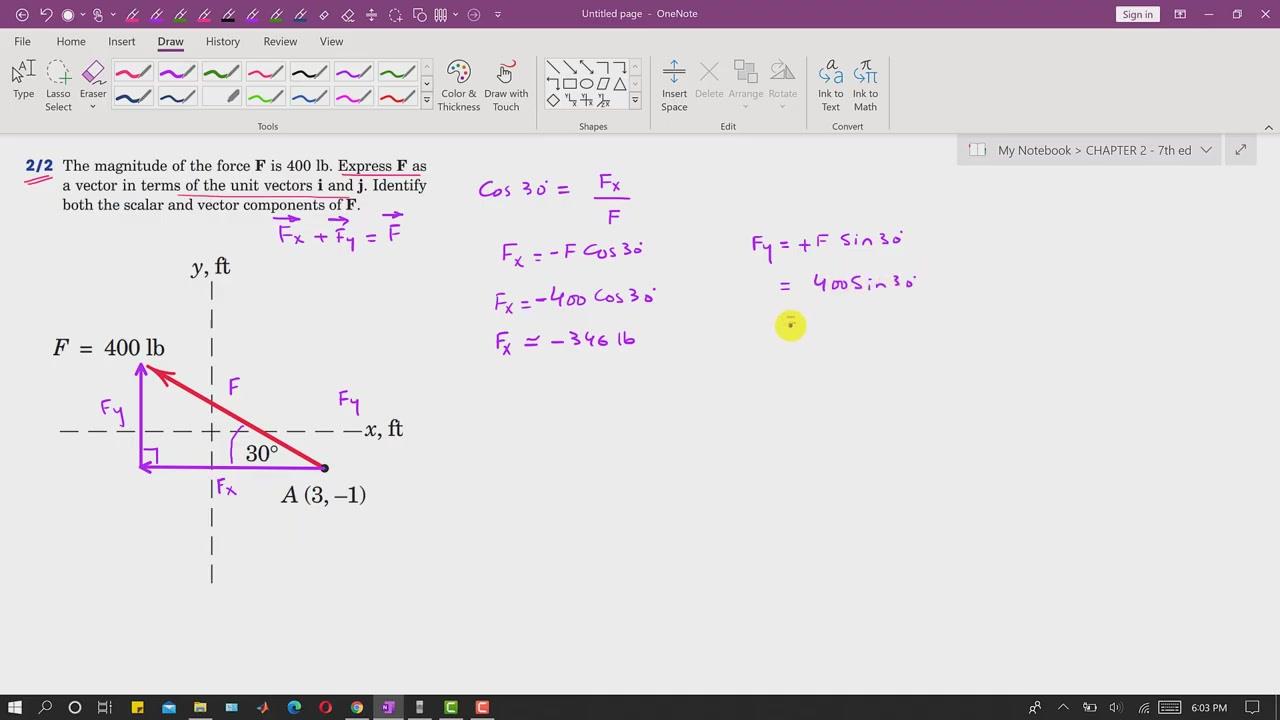Expand the Shapes gallery list

pos(634,100)
